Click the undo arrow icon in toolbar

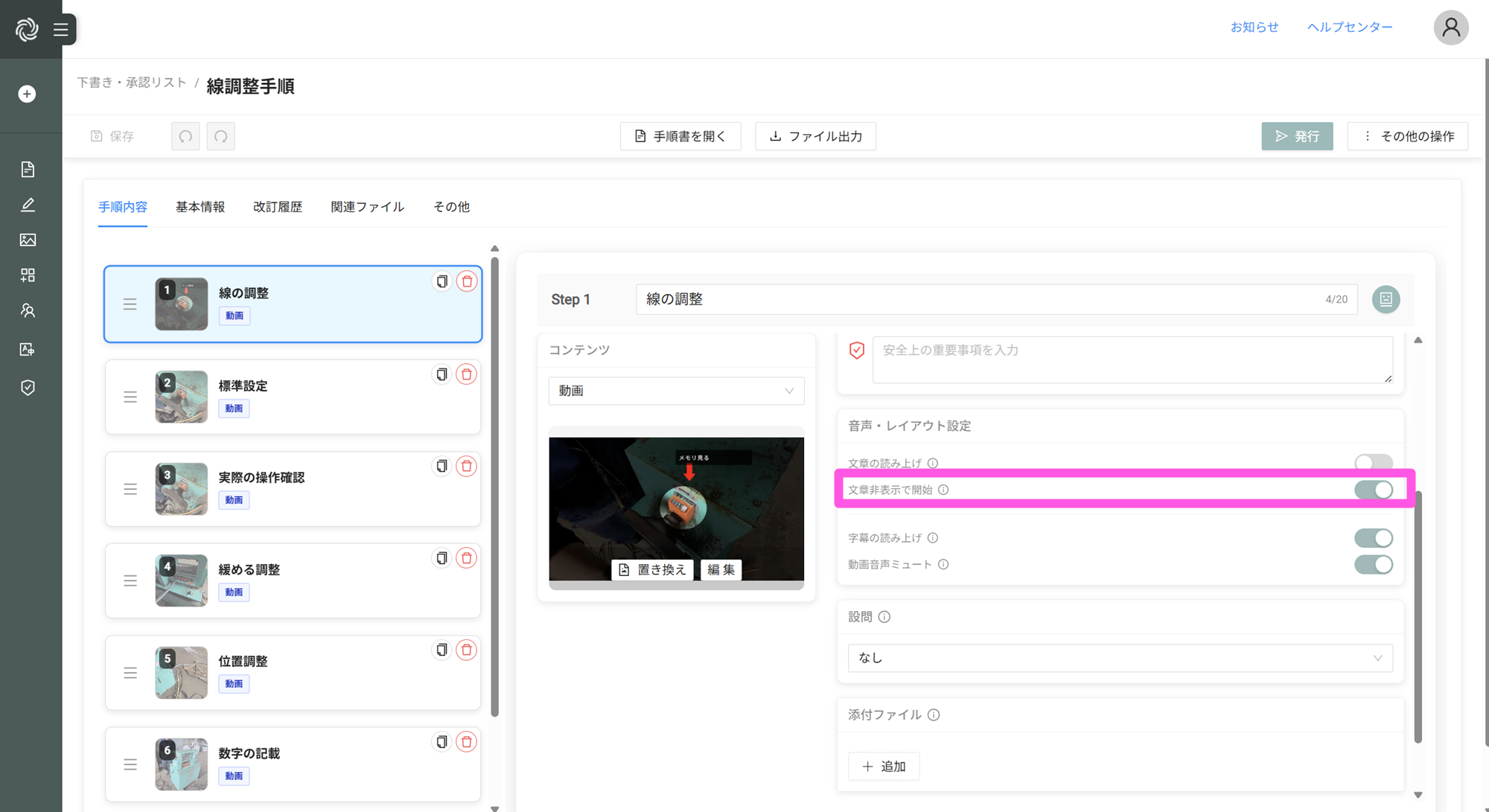coord(185,136)
